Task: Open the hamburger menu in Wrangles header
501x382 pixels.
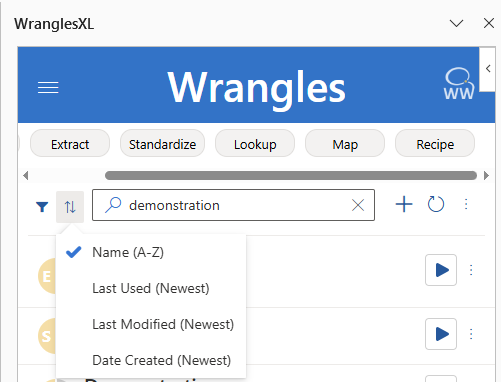Action: 48,88
